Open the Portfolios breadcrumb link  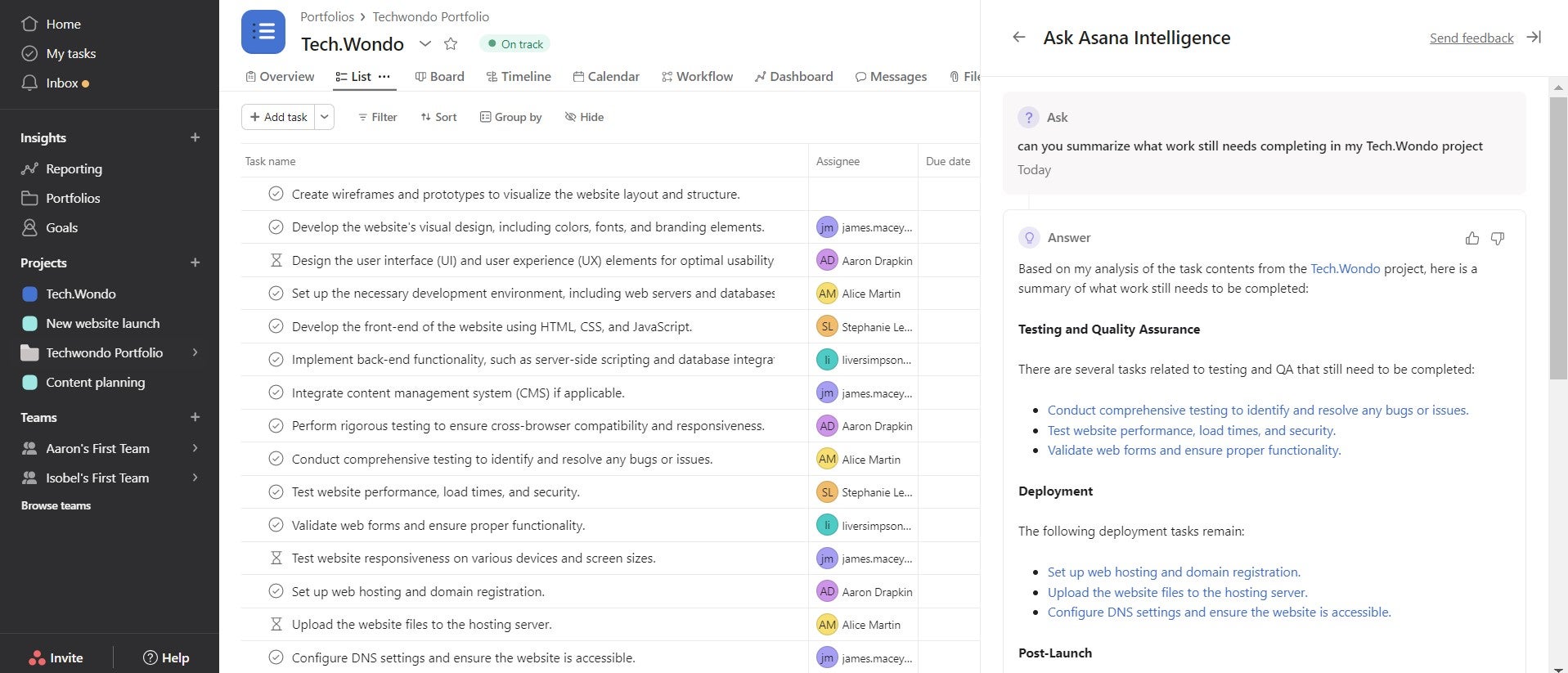pos(327,16)
